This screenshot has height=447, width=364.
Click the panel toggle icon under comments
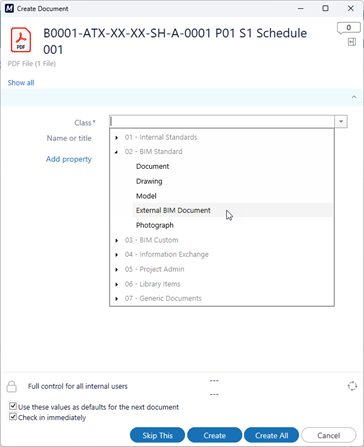(352, 42)
